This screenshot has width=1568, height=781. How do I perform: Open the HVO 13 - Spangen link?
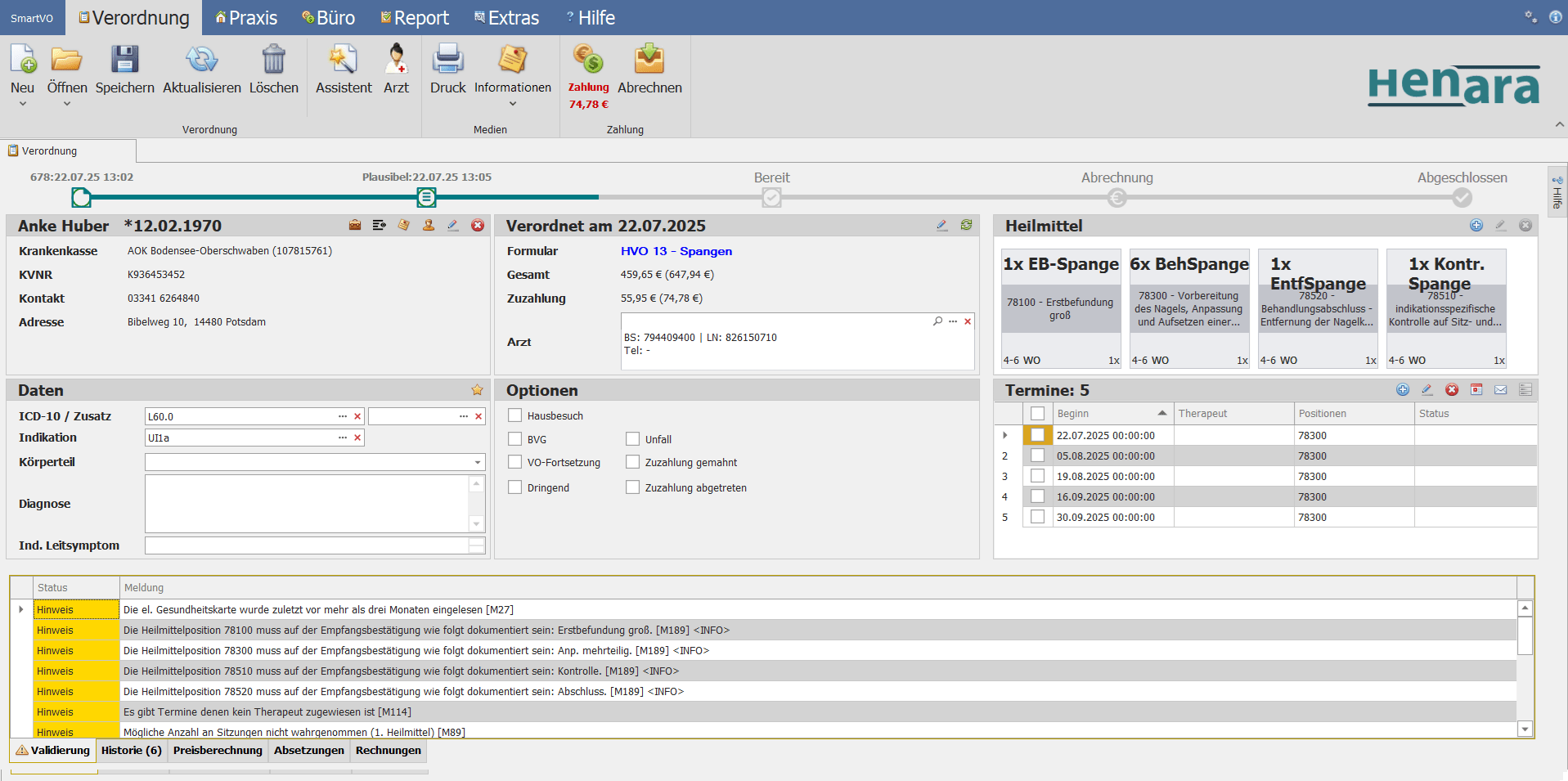coord(676,251)
